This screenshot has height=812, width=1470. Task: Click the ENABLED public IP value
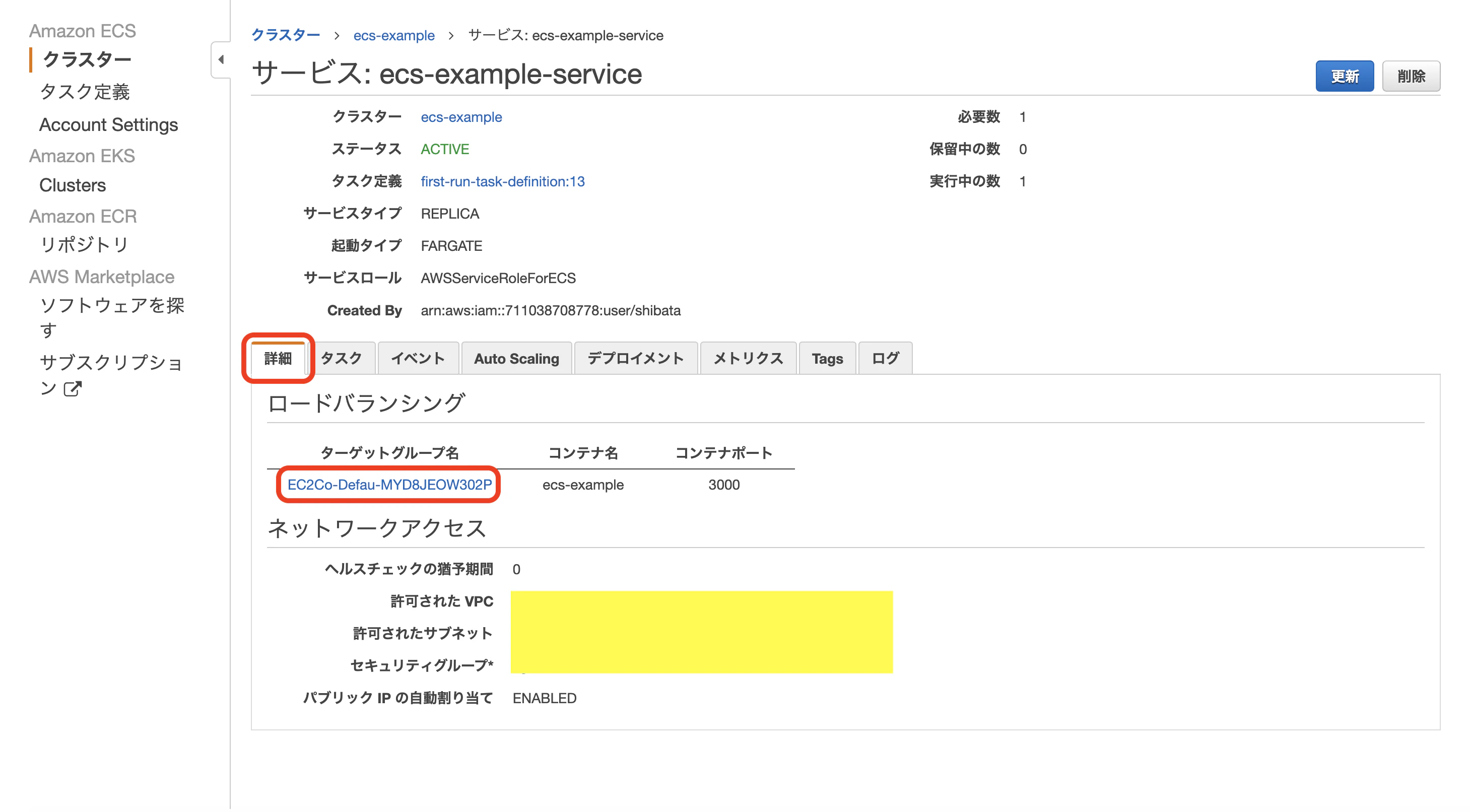pyautogui.click(x=544, y=698)
